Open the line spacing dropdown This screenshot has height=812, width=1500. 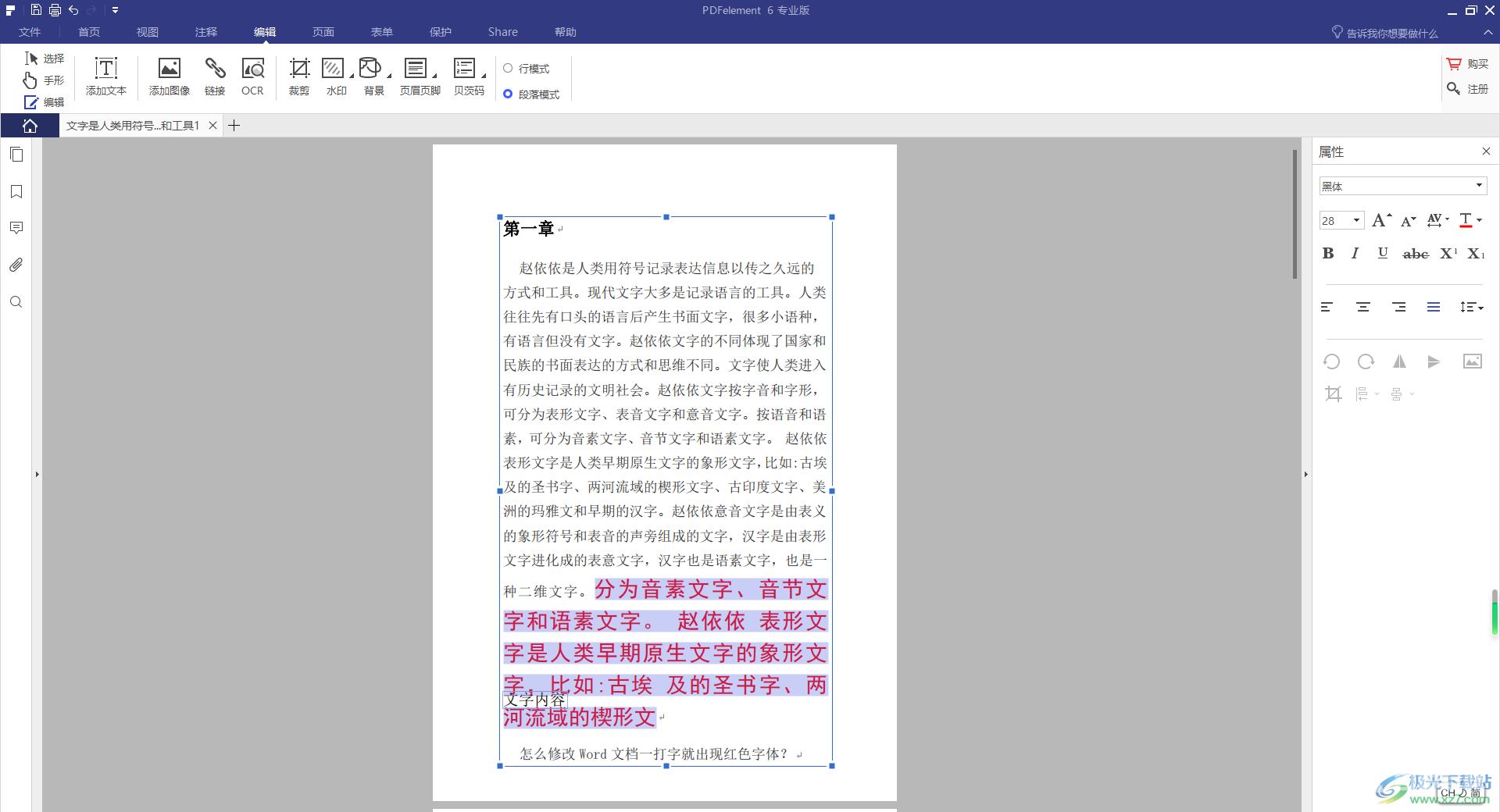pos(1471,308)
